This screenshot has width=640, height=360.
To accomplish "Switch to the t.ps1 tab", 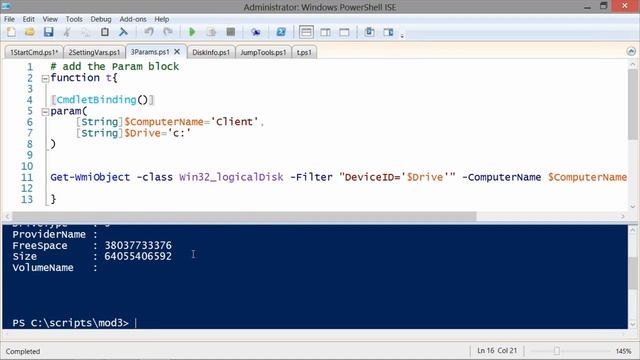I will (x=304, y=52).
